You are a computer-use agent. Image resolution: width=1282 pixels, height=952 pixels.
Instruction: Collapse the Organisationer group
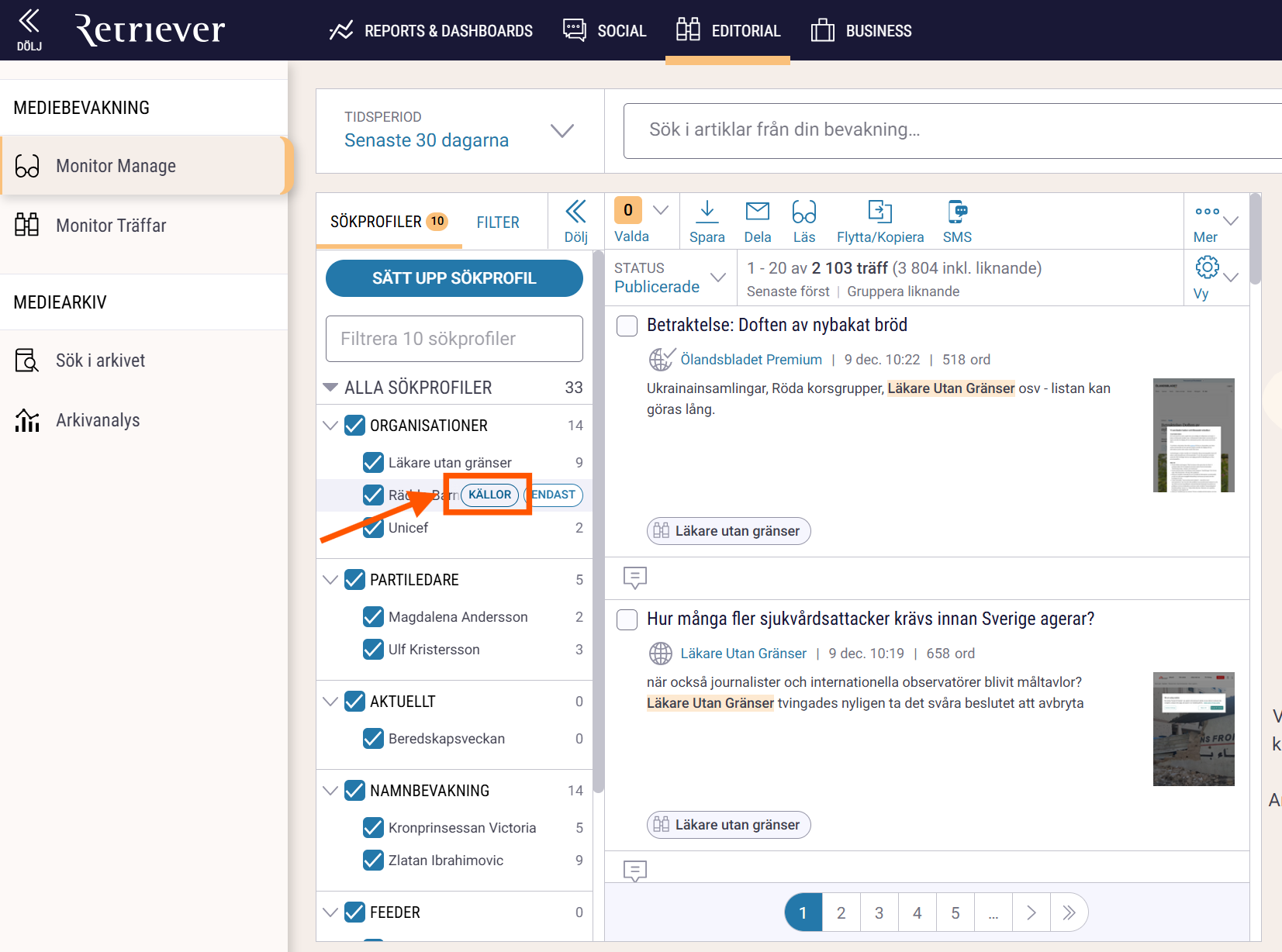(330, 426)
